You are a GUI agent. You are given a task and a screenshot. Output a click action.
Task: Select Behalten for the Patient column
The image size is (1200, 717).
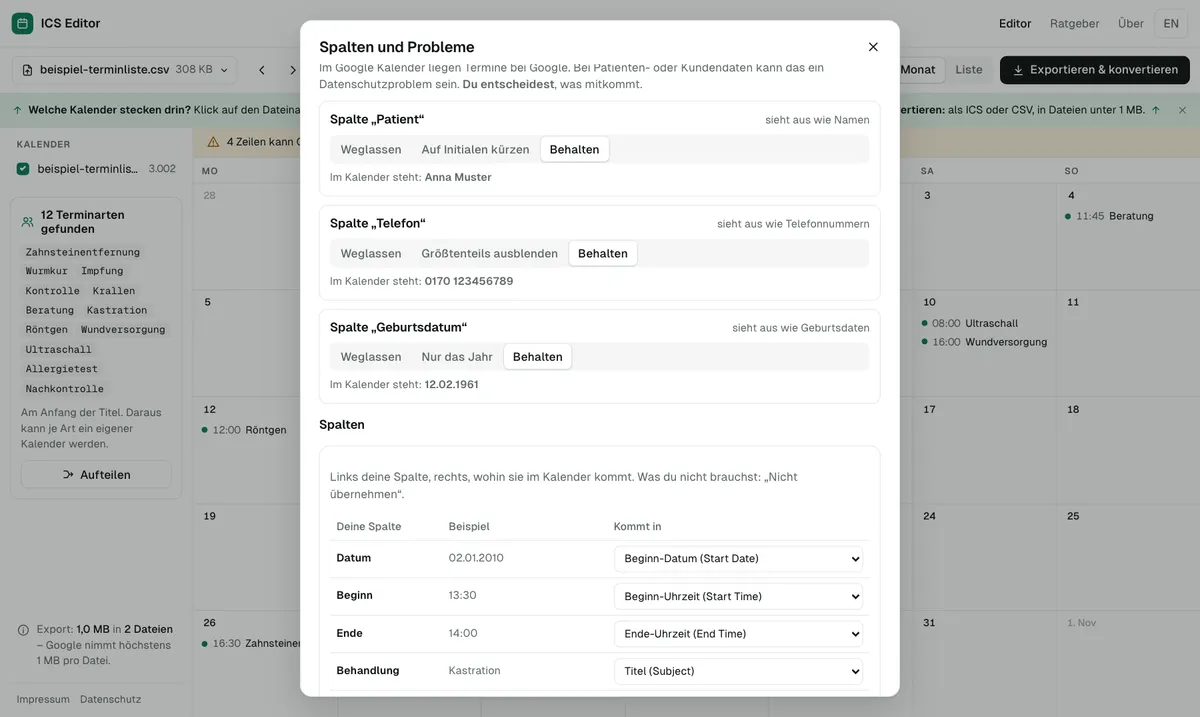pos(575,149)
